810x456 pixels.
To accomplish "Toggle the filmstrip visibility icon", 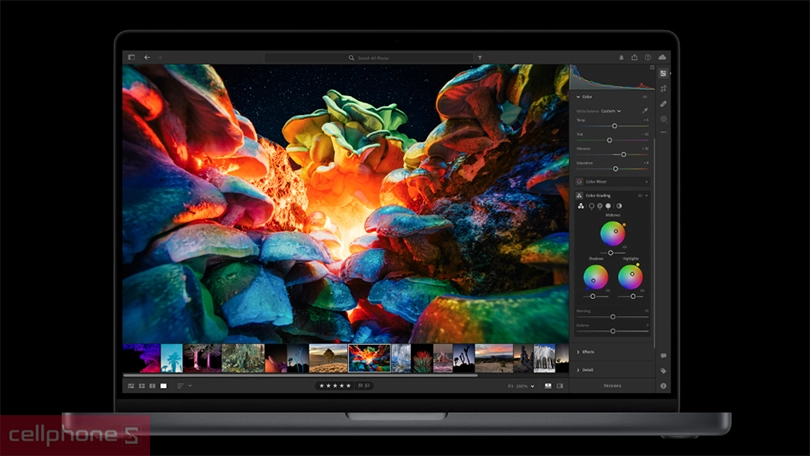I will coord(548,386).
